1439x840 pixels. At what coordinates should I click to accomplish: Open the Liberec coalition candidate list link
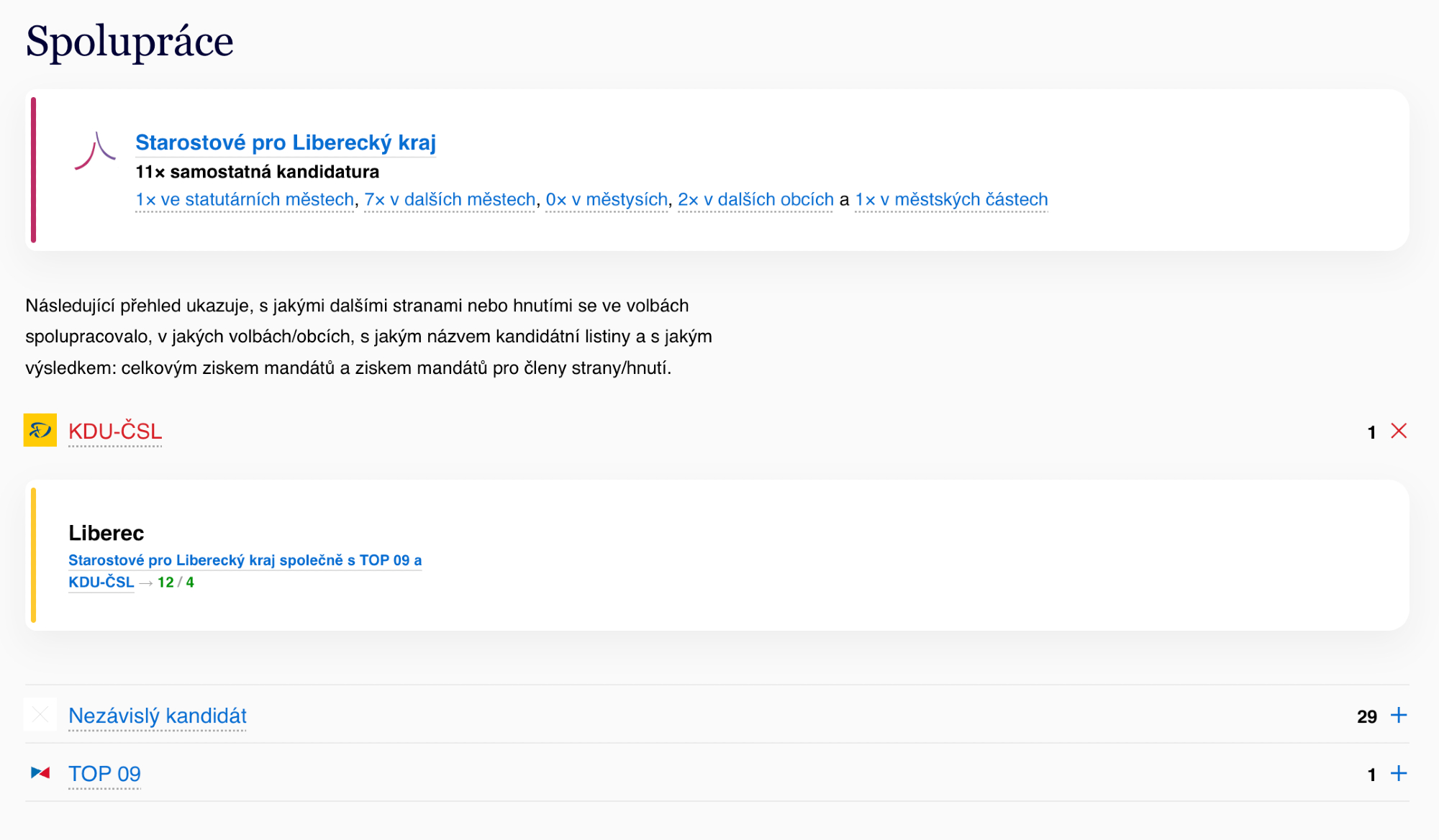tap(245, 560)
